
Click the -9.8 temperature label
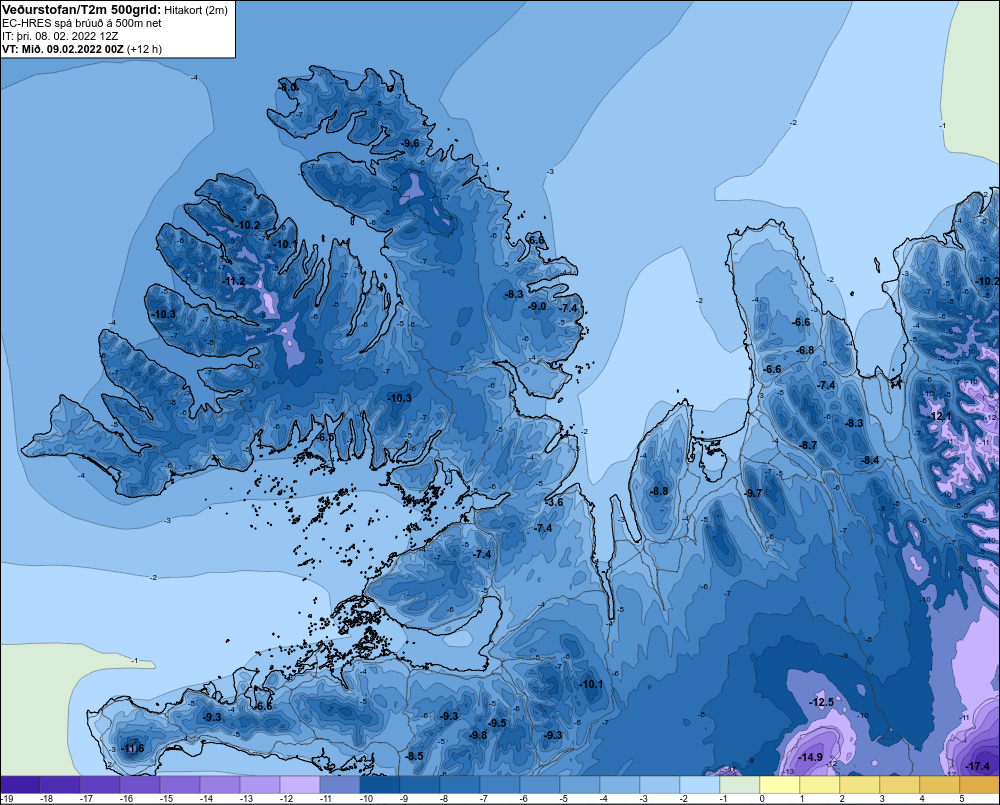478,735
